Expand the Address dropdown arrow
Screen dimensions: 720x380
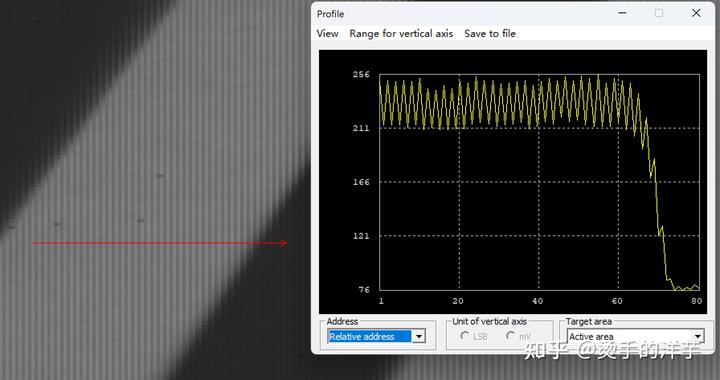(x=418, y=336)
